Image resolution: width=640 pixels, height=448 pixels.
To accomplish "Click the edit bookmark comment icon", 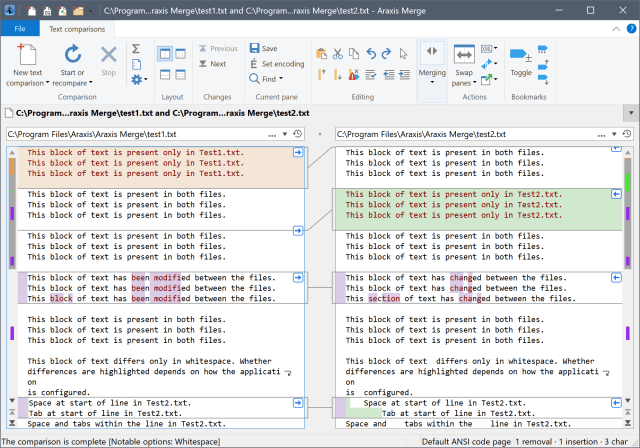I will [542, 49].
